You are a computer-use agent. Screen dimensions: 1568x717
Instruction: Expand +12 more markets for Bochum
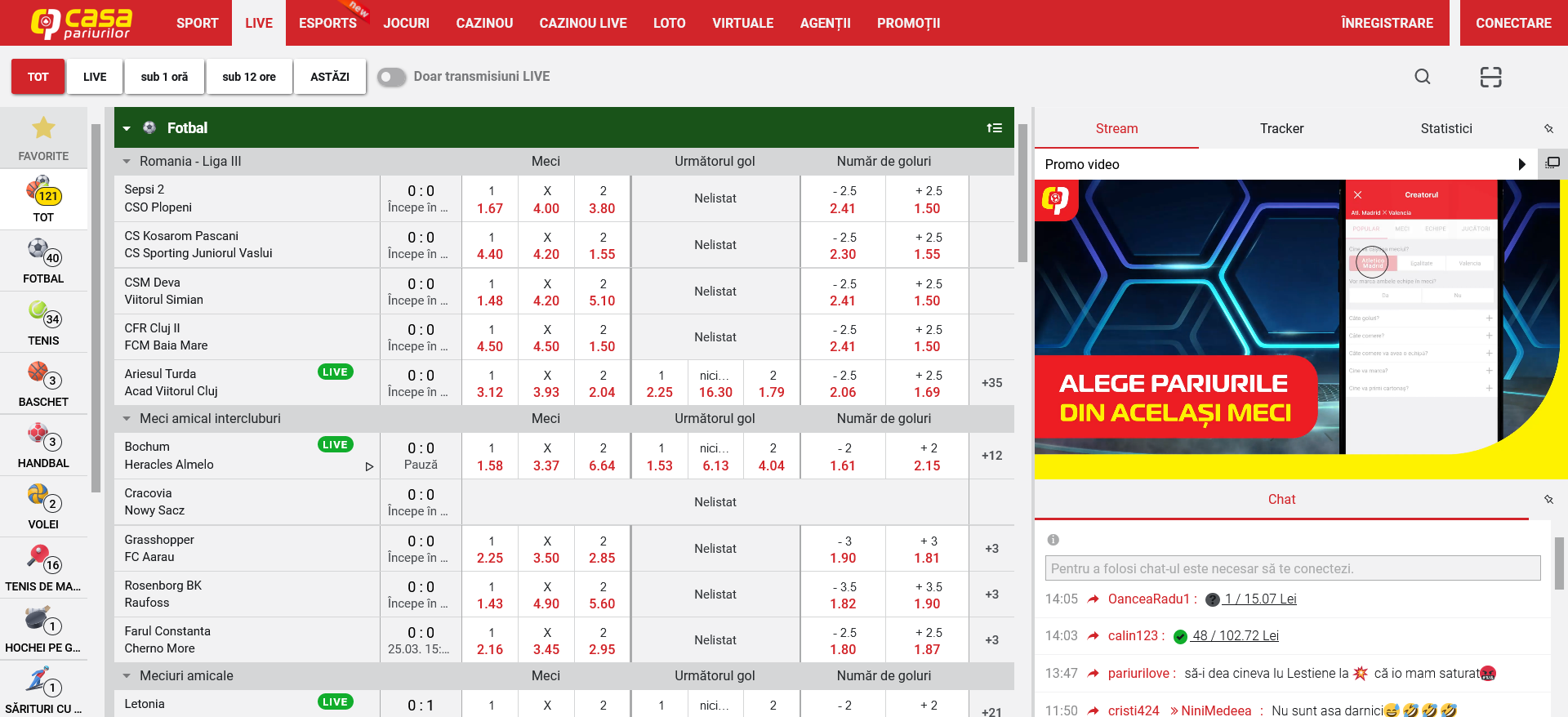pos(991,456)
